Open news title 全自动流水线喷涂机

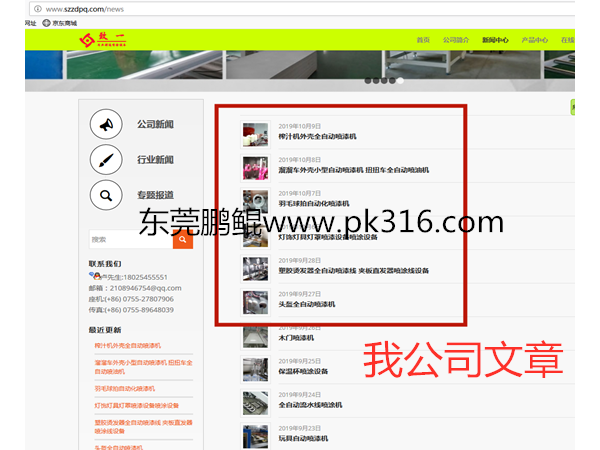point(310,405)
